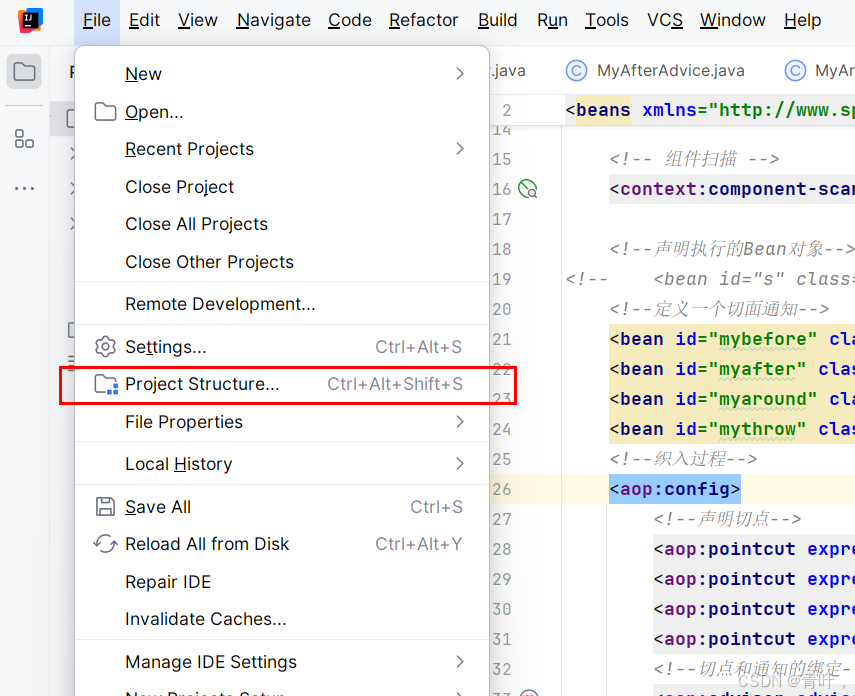Select Save All menu entry
Screen dimensions: 855x696
282,507
